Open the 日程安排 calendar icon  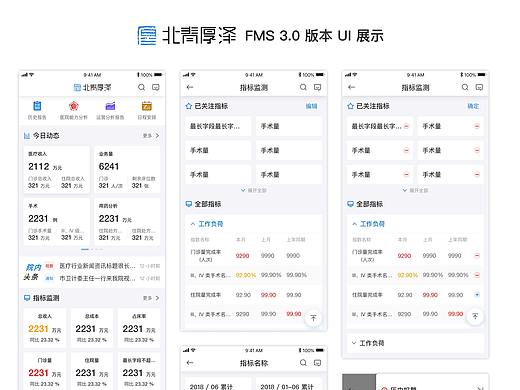pos(147,106)
